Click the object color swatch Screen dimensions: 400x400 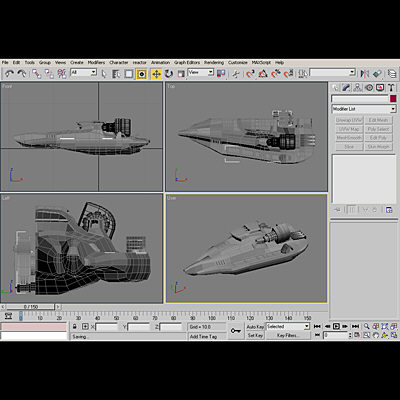point(393,99)
